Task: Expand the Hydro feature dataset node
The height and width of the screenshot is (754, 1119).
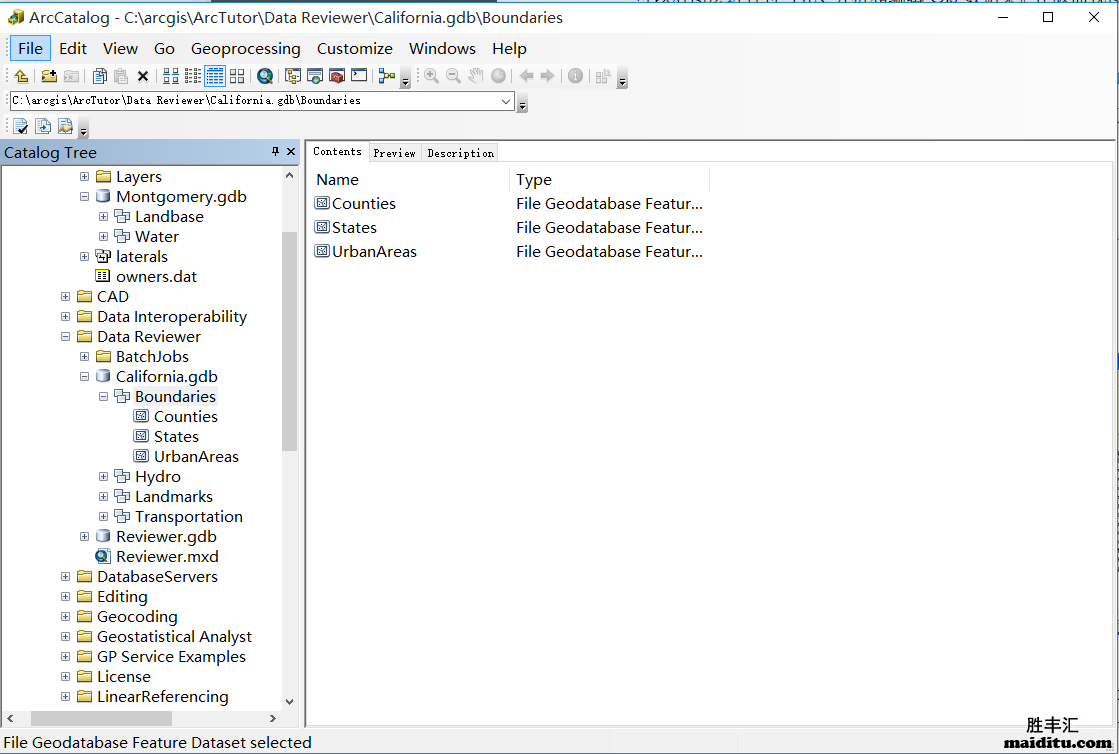Action: click(x=104, y=477)
